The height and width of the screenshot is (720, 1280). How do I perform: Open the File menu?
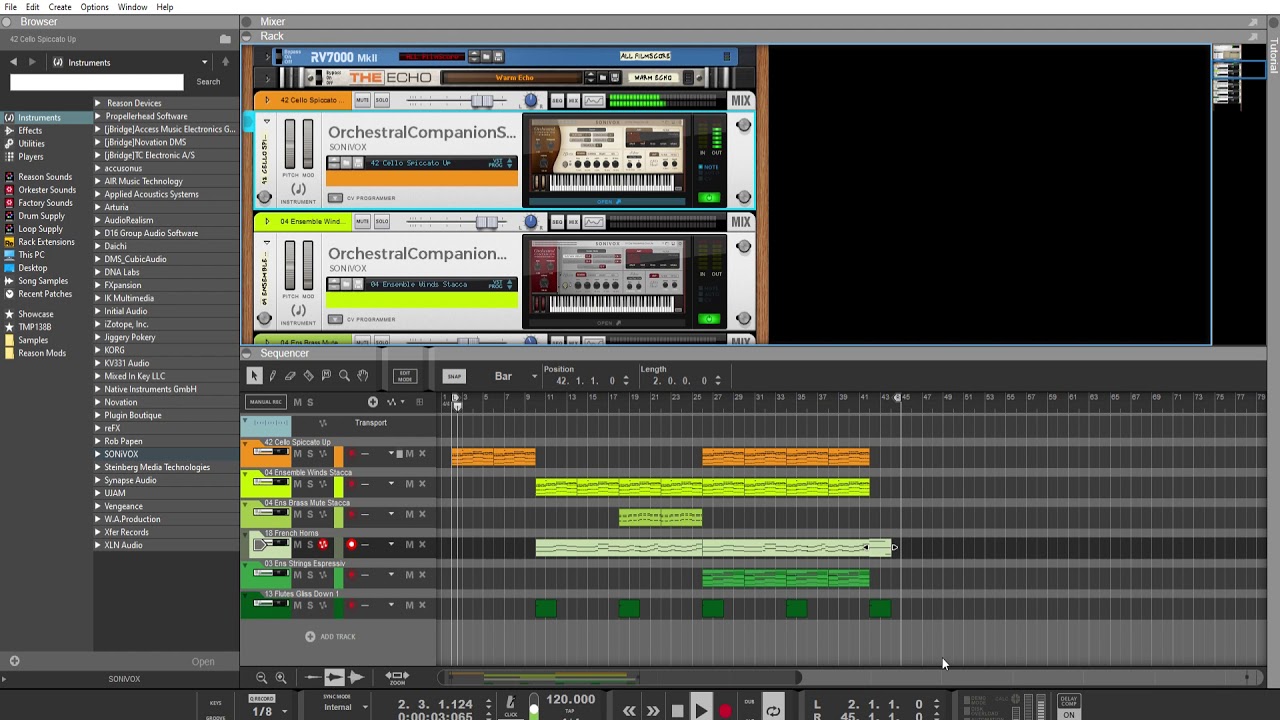pyautogui.click(x=10, y=7)
